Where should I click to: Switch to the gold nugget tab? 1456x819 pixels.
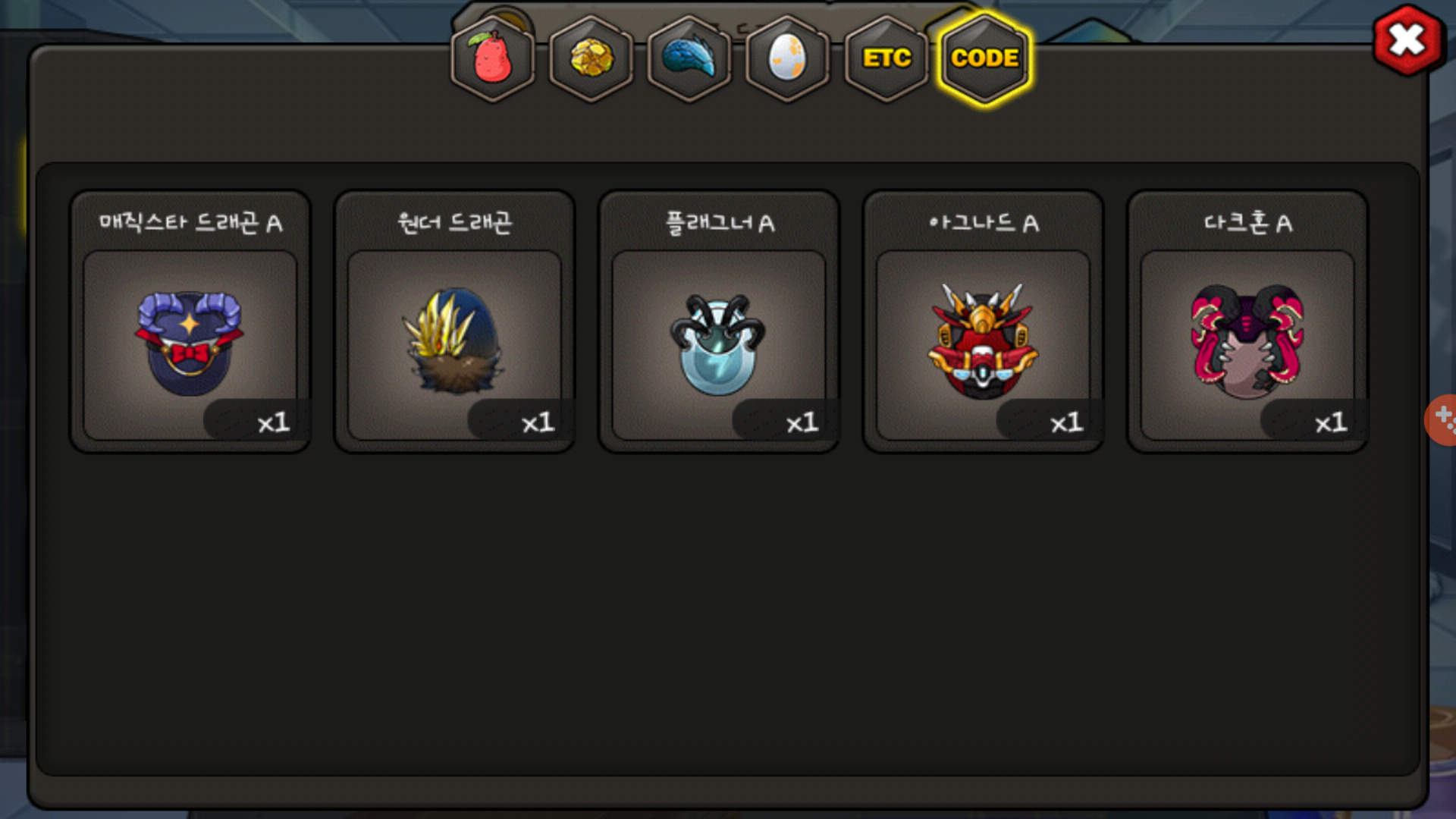591,58
